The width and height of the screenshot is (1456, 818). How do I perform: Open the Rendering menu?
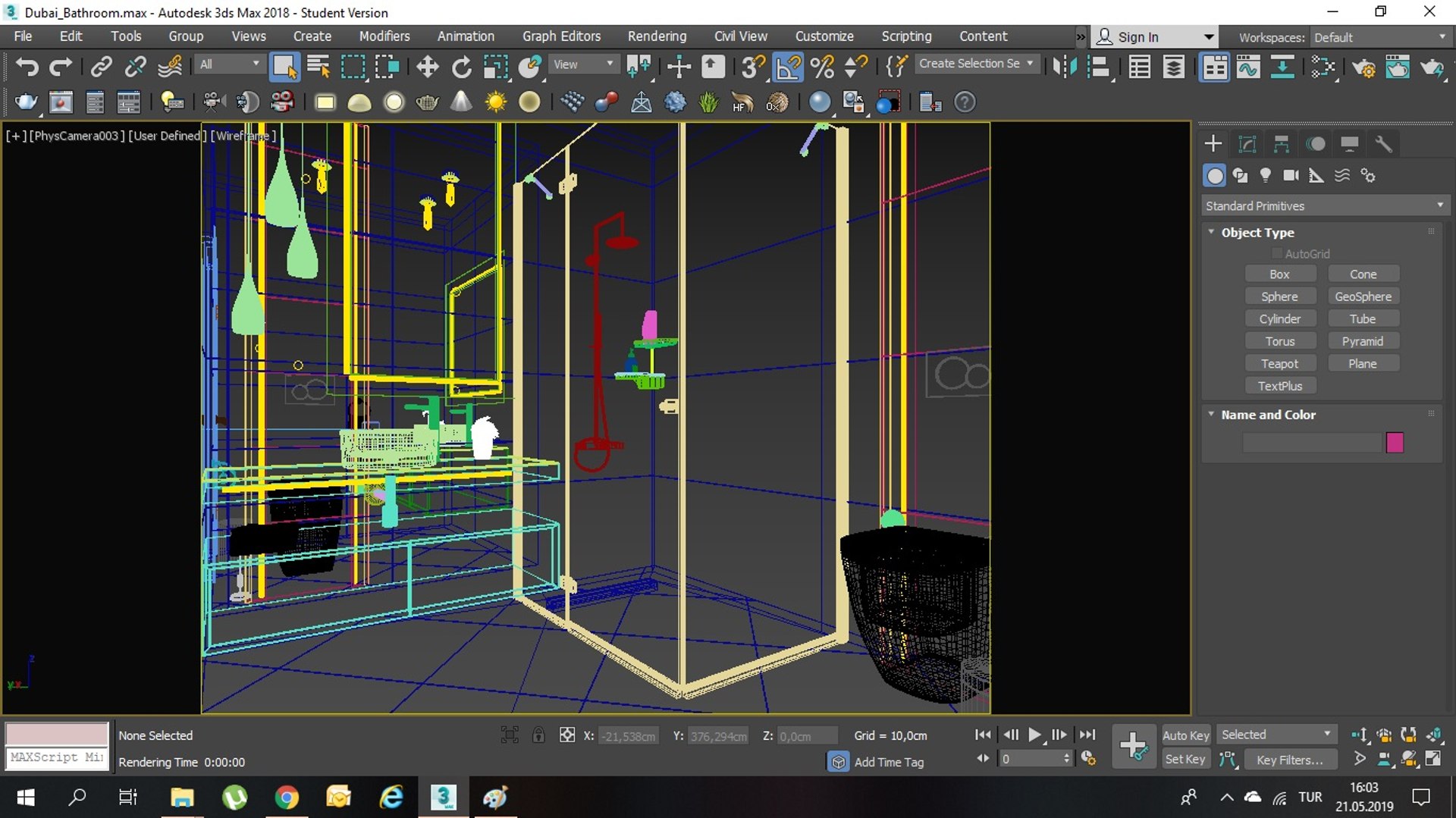(x=657, y=36)
